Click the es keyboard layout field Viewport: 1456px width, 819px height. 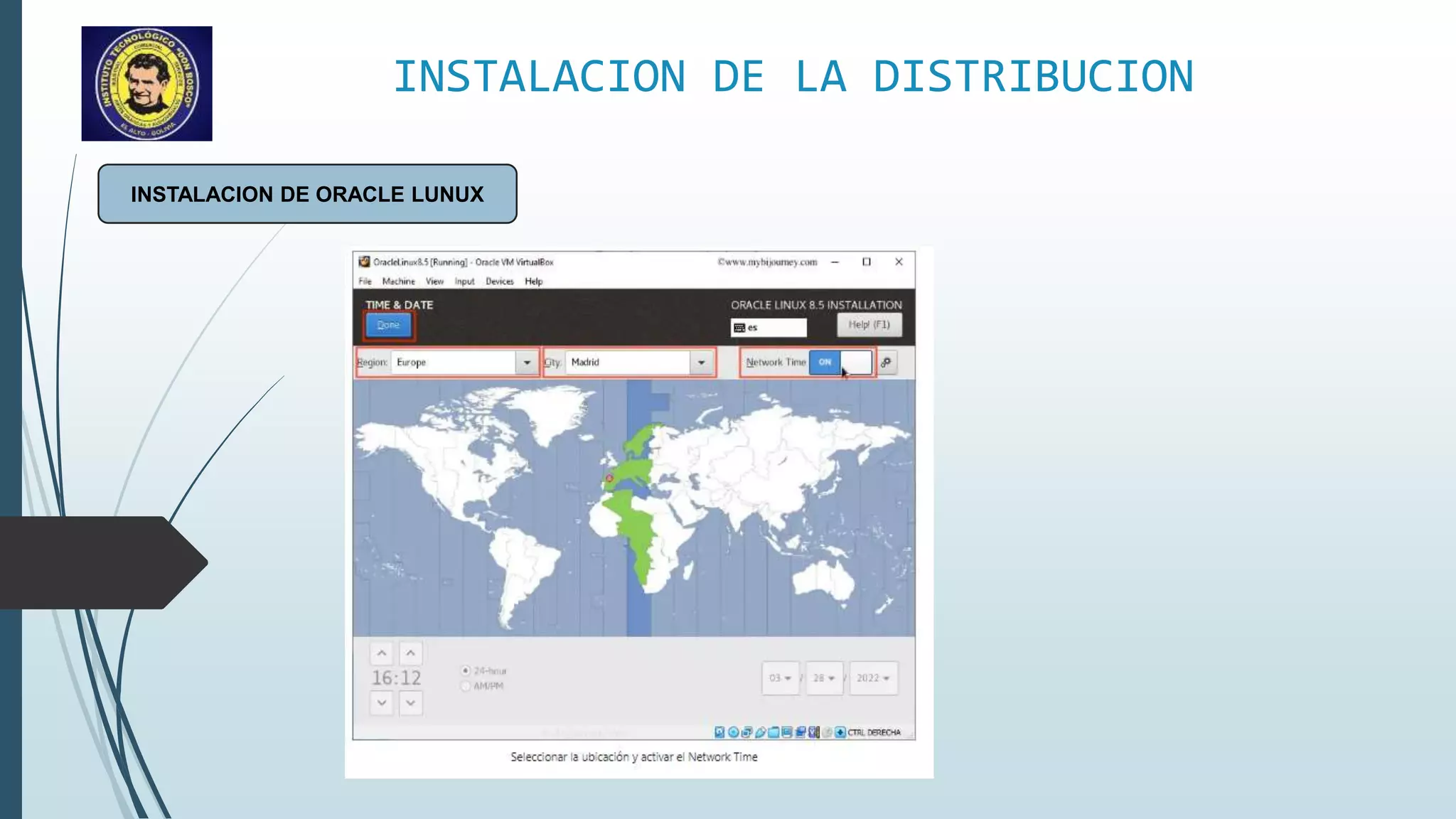point(769,328)
